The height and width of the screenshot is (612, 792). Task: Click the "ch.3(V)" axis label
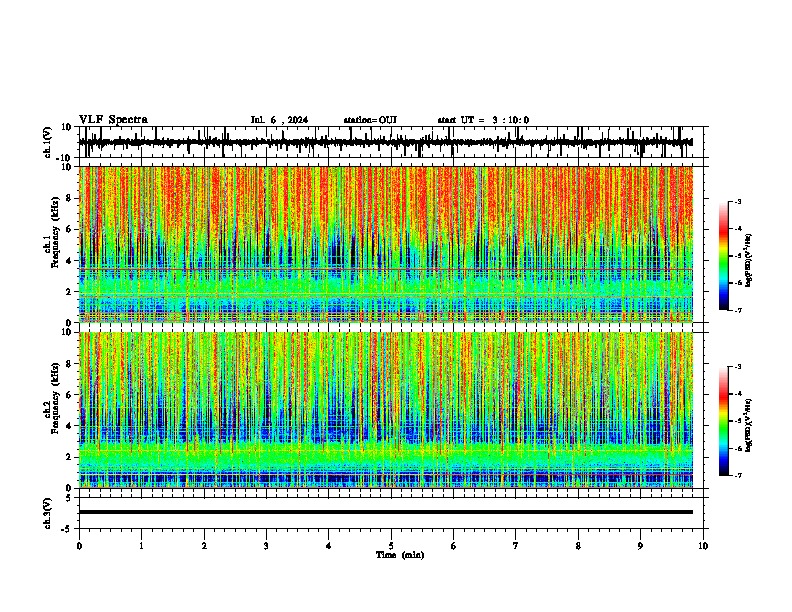(48, 513)
